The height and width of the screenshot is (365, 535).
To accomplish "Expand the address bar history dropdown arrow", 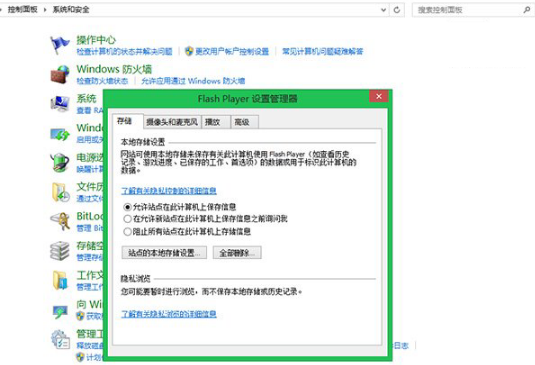I will [x=384, y=10].
